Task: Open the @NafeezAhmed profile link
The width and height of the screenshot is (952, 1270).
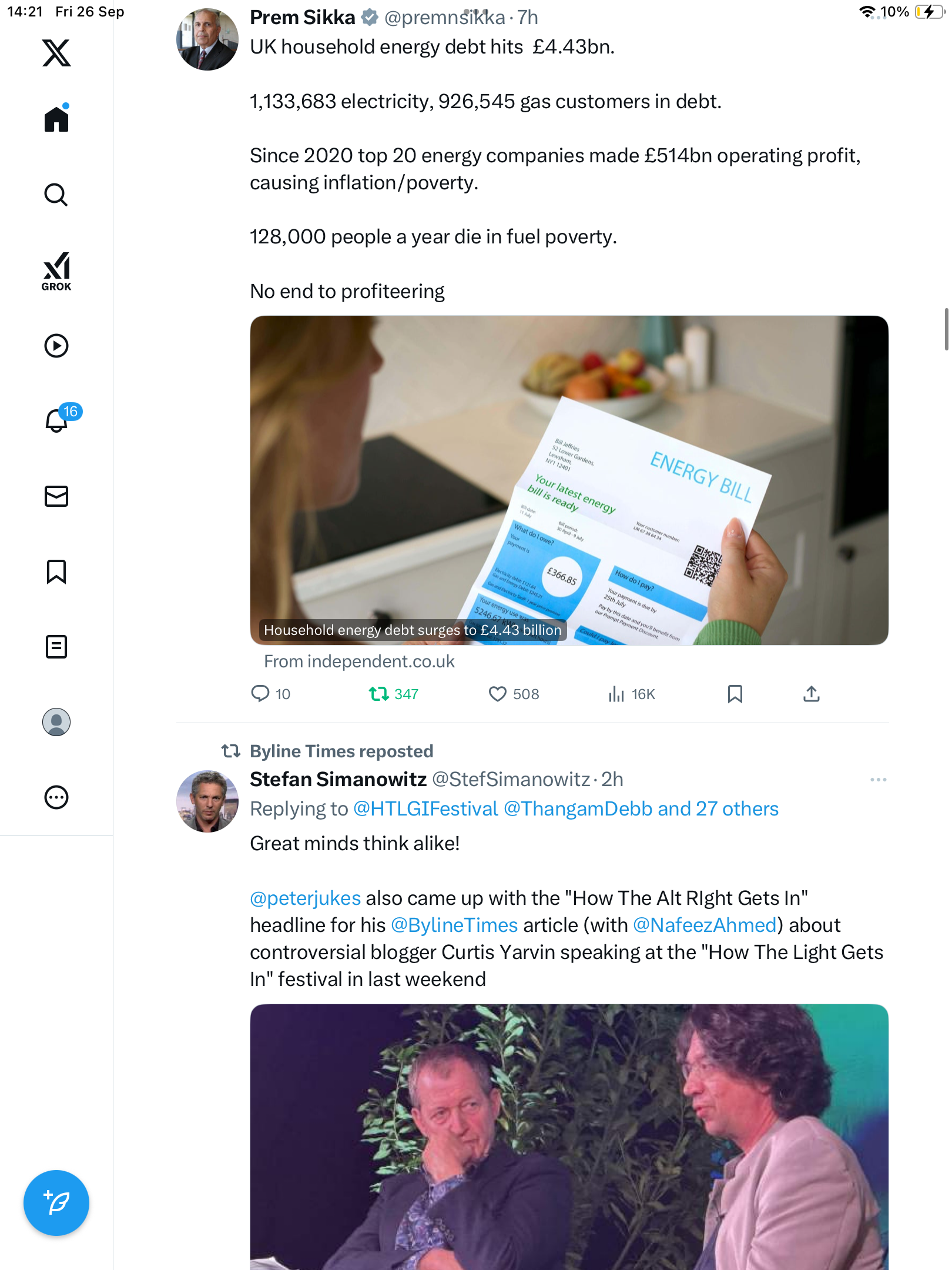Action: click(705, 925)
